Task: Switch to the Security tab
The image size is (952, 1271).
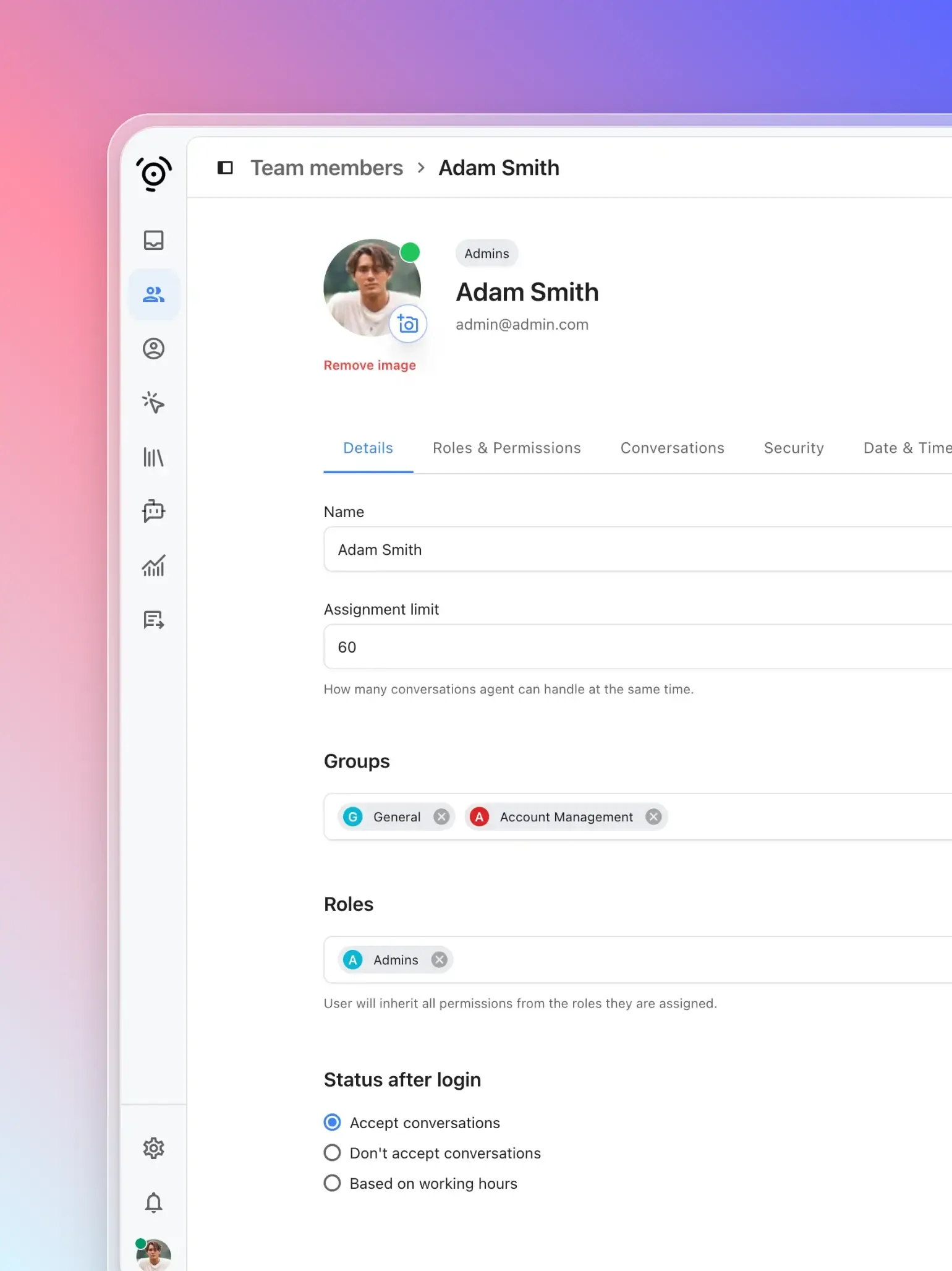Action: coord(794,448)
